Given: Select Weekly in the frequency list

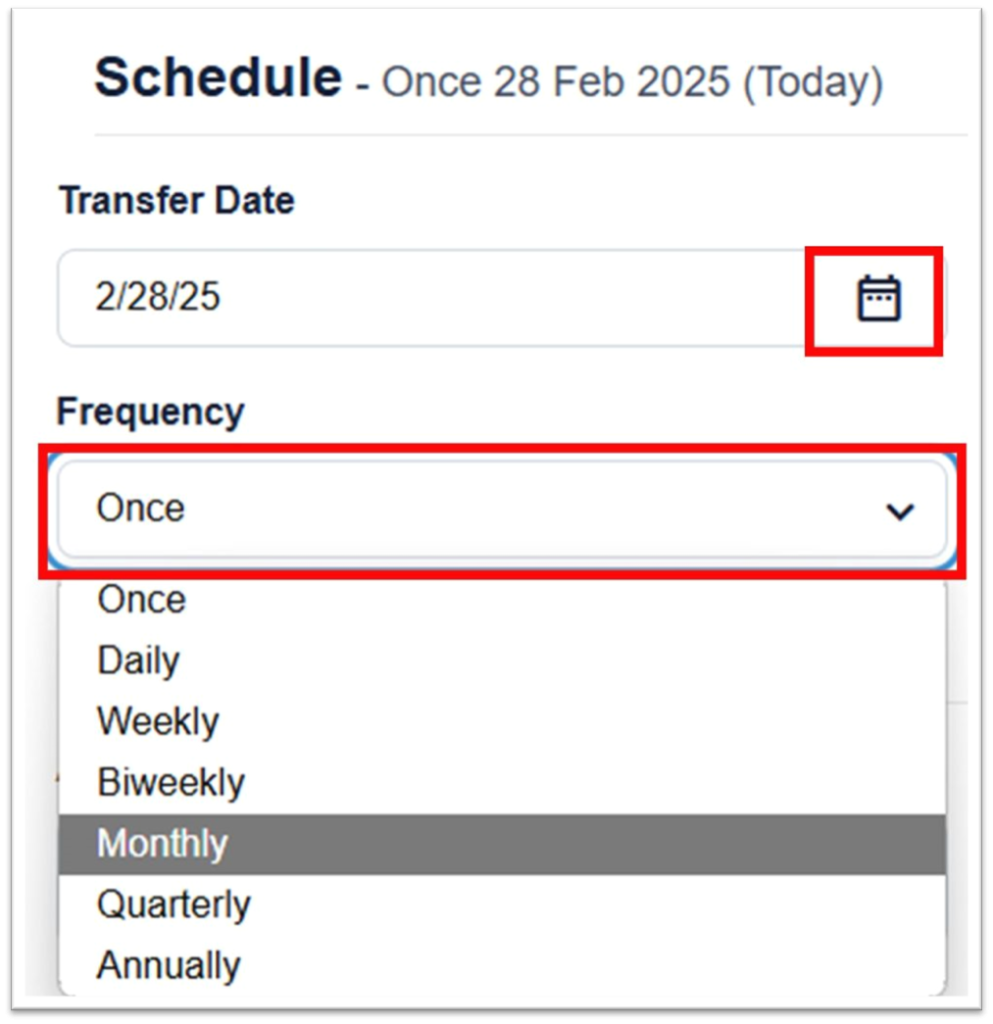Looking at the screenshot, I should click(x=158, y=722).
